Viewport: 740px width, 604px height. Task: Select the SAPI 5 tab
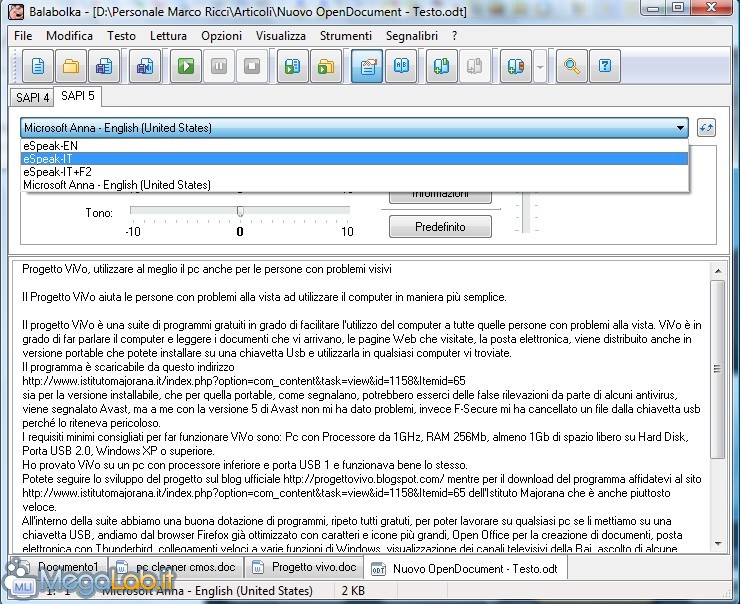coord(77,96)
